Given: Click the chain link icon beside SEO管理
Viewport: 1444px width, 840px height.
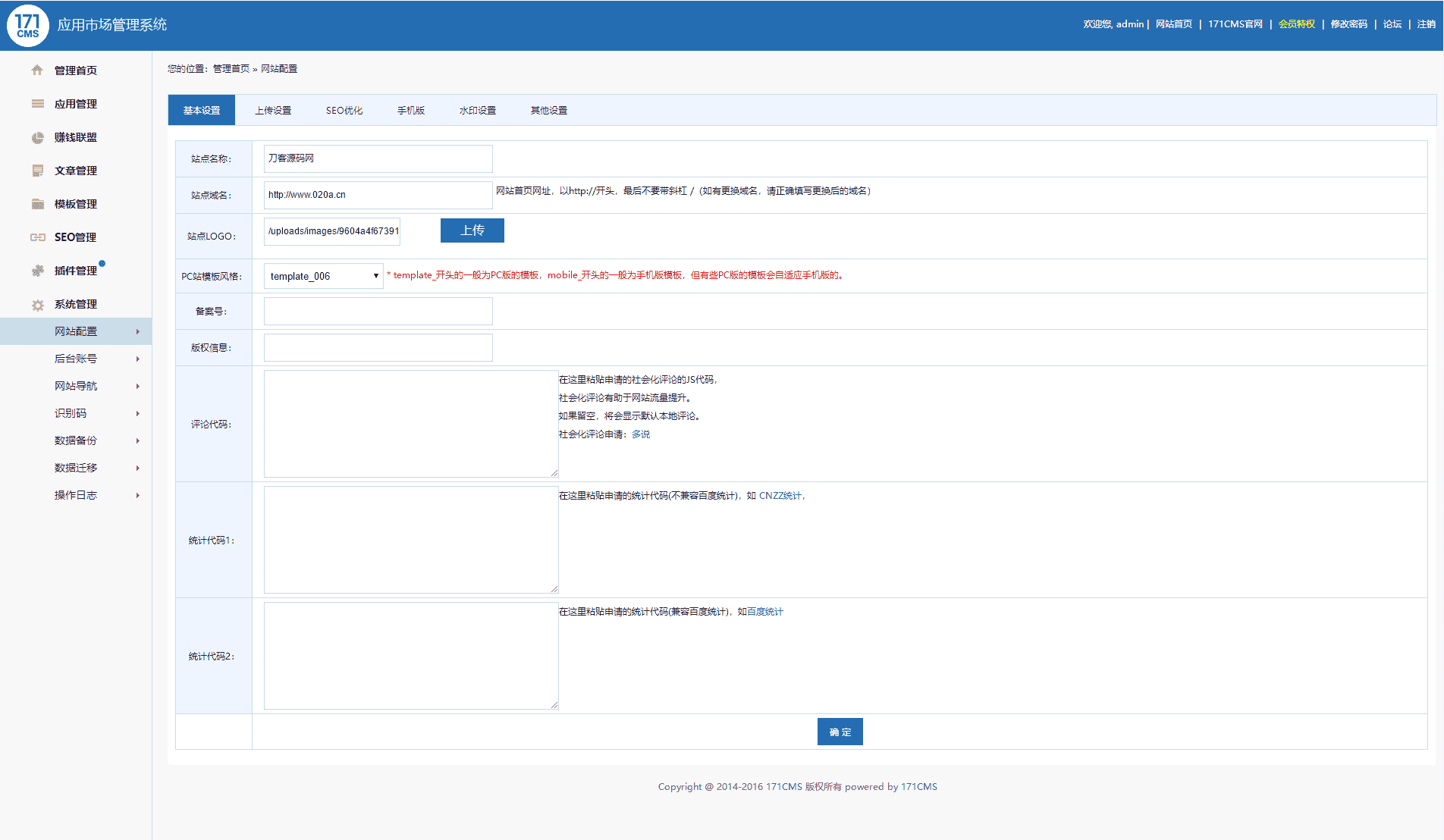Looking at the screenshot, I should [37, 237].
